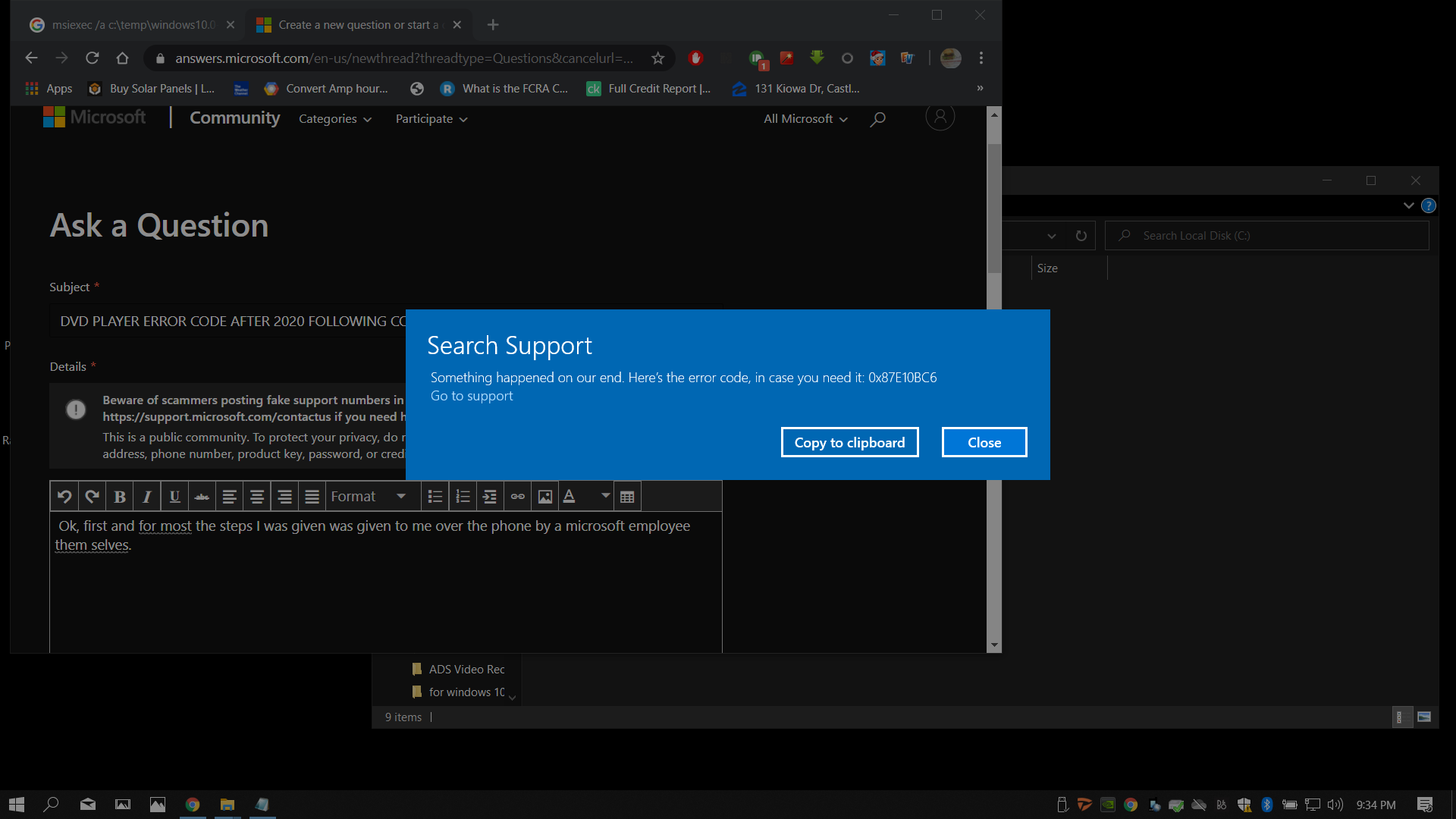The height and width of the screenshot is (819, 1456).
Task: Center align text in editor
Action: point(257,497)
